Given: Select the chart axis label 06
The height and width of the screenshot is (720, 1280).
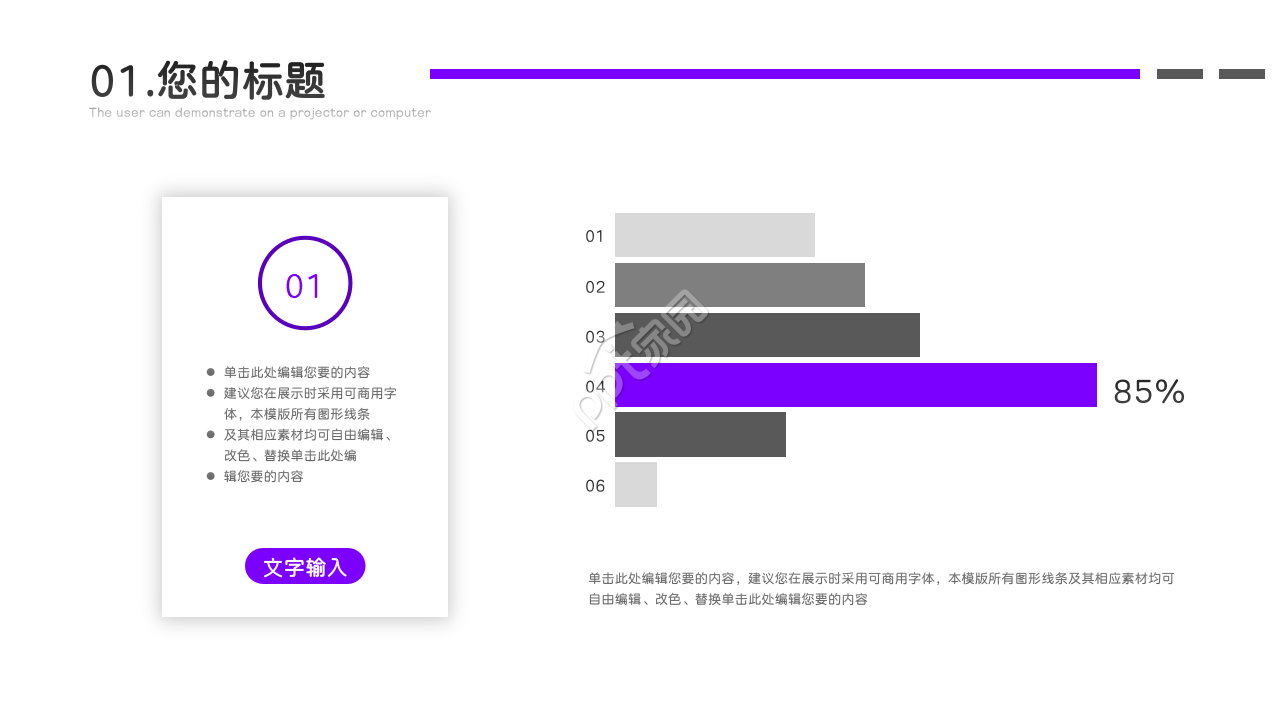Looking at the screenshot, I should (595, 486).
